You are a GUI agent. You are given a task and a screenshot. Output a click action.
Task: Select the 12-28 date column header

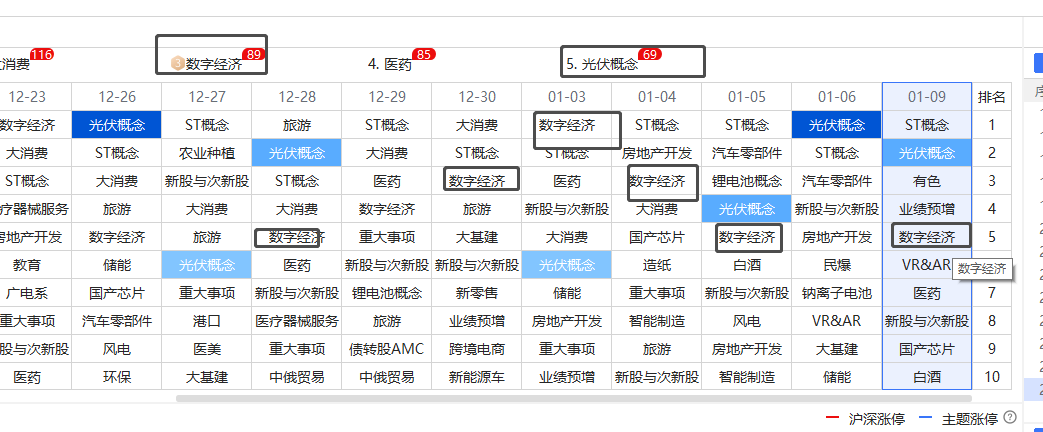tap(297, 97)
